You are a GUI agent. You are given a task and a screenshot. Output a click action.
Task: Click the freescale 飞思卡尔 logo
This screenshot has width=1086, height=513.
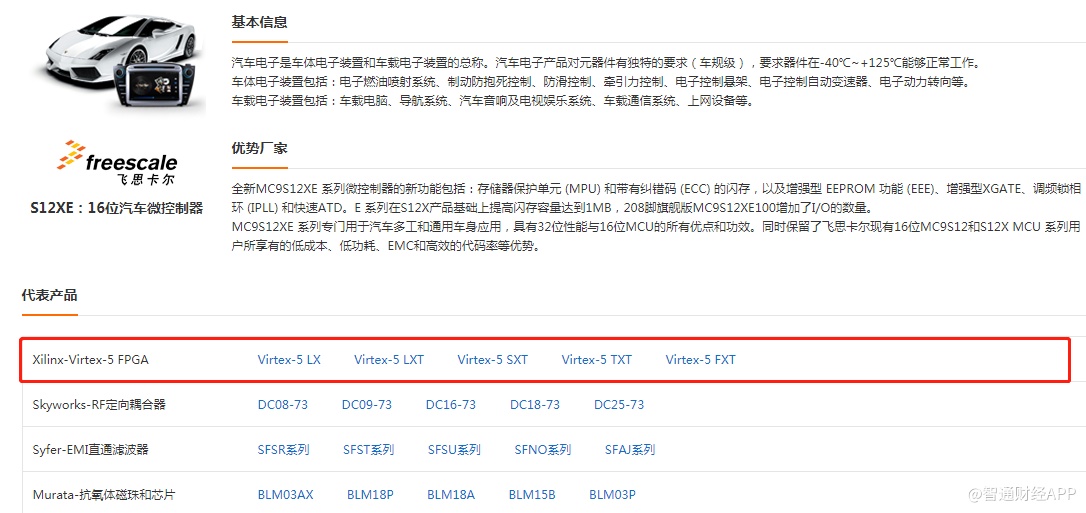[x=117, y=163]
